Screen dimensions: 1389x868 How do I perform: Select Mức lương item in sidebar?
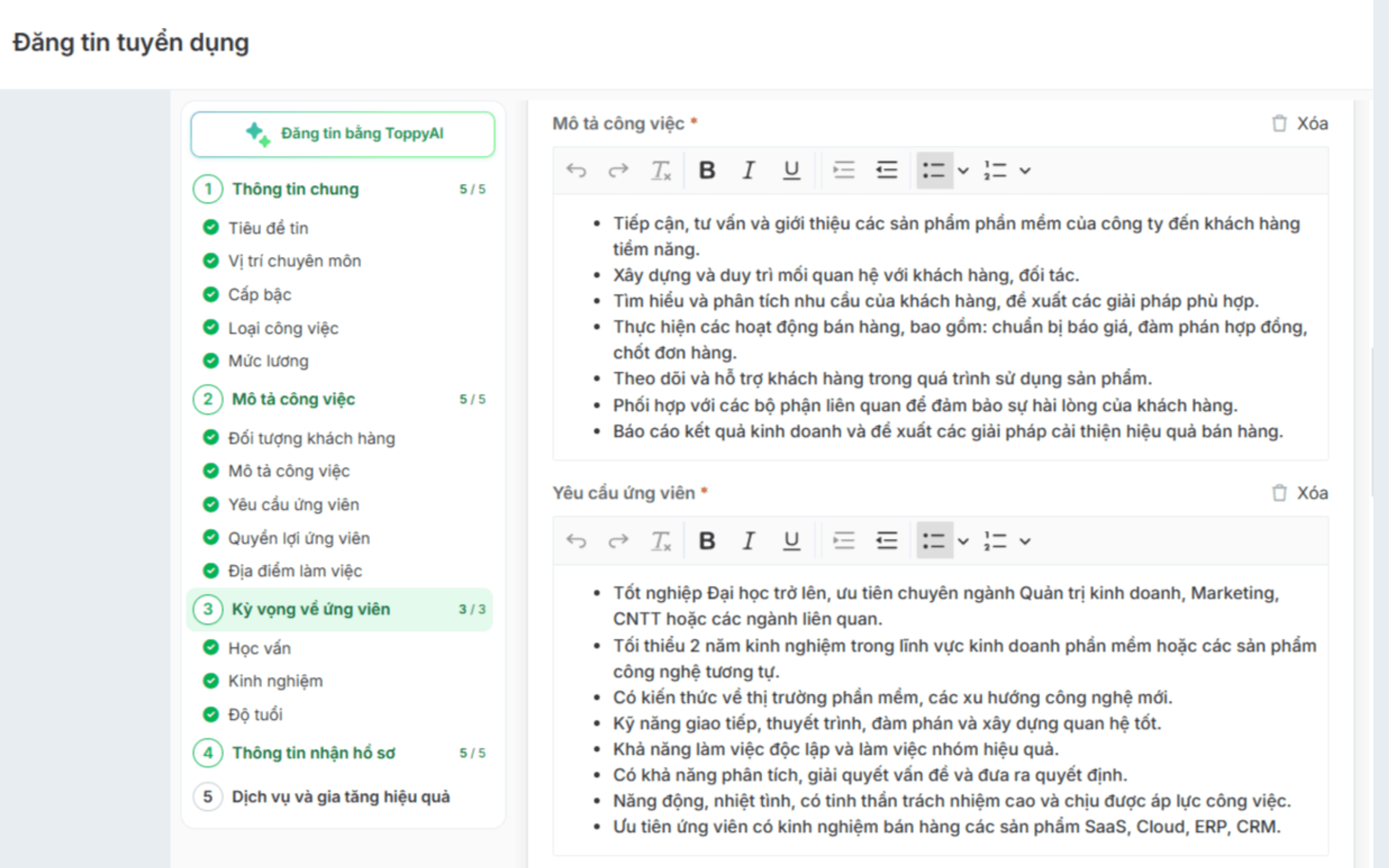[x=269, y=361]
